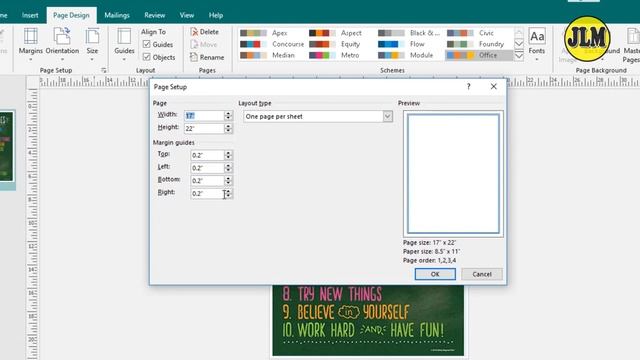Apply the Foundry color scheme
This screenshot has width=640, height=360.
[x=479, y=44]
